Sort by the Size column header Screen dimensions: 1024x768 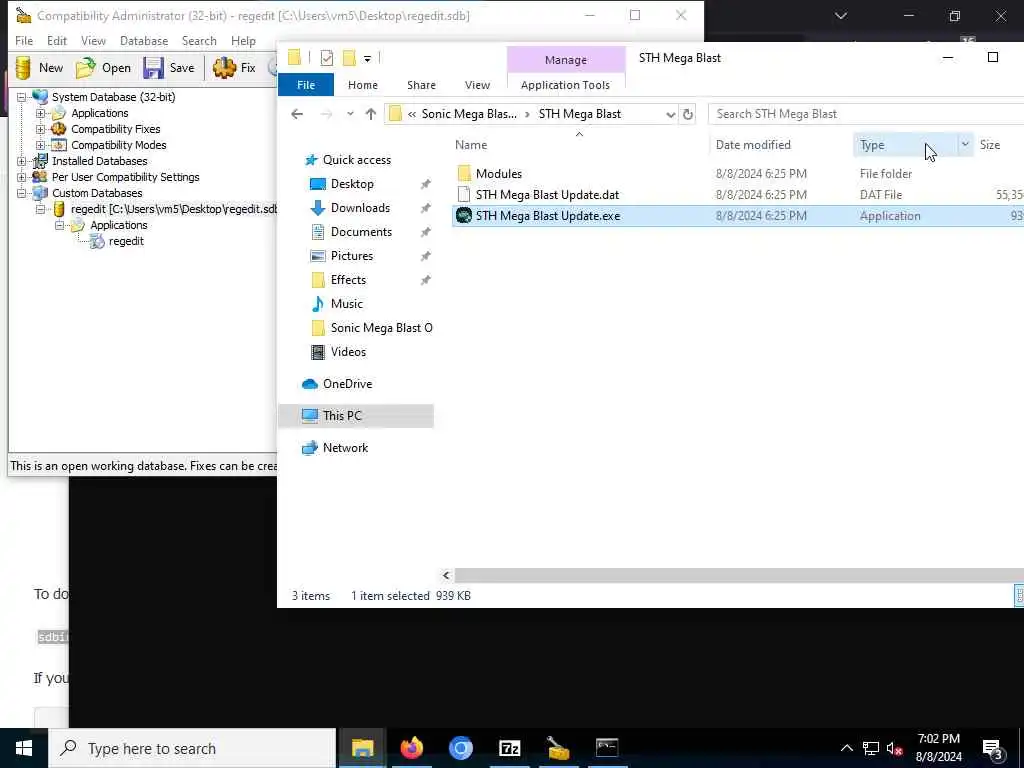point(990,145)
